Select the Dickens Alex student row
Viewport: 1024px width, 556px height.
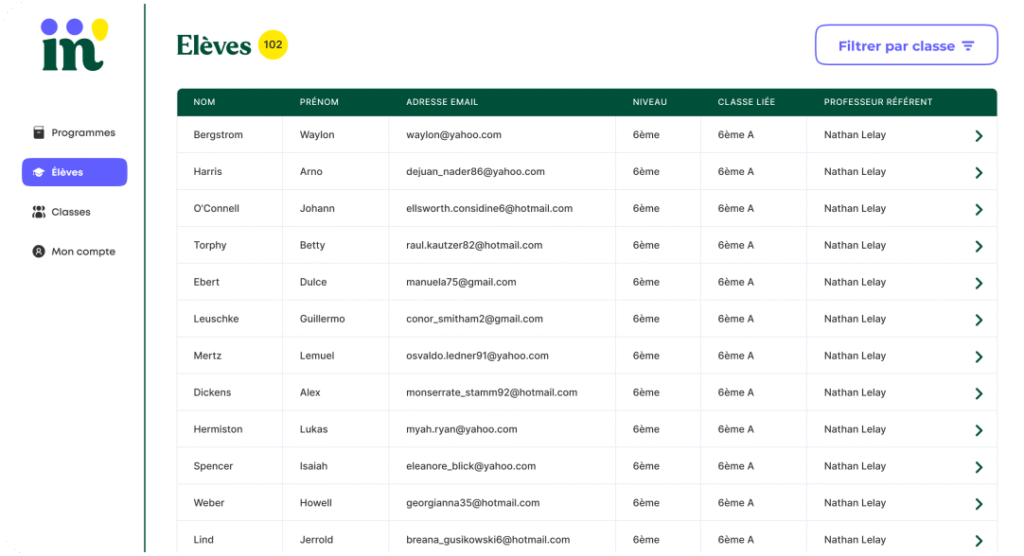(x=500, y=393)
